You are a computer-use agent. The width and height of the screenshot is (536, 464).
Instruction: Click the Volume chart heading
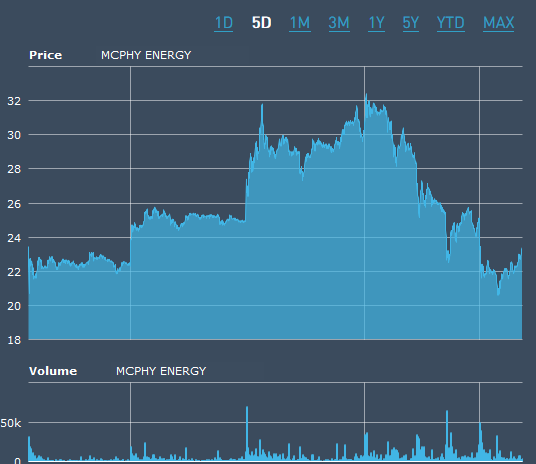[53, 371]
